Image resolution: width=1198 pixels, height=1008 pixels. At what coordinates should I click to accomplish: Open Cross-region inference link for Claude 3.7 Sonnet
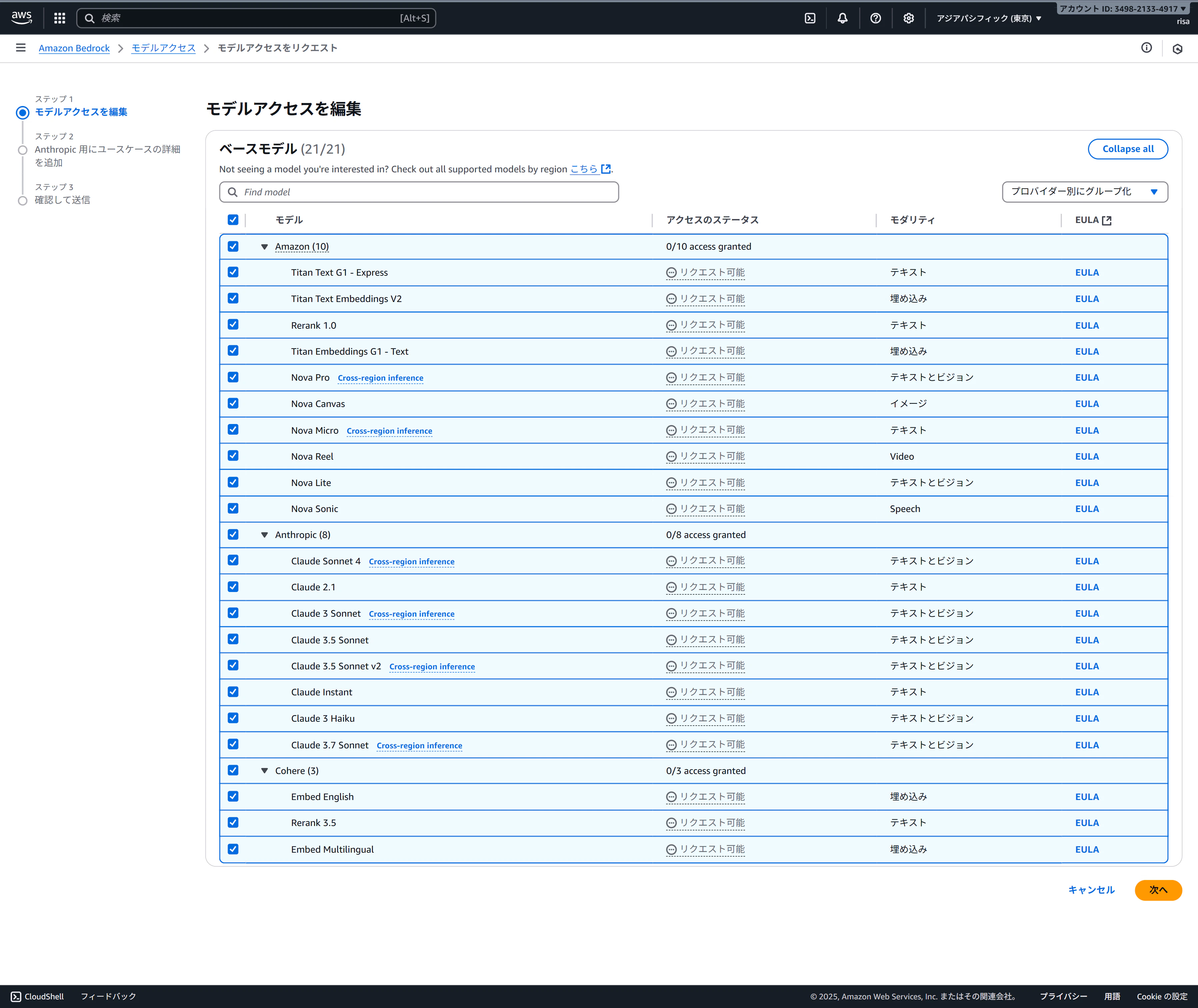(x=419, y=746)
